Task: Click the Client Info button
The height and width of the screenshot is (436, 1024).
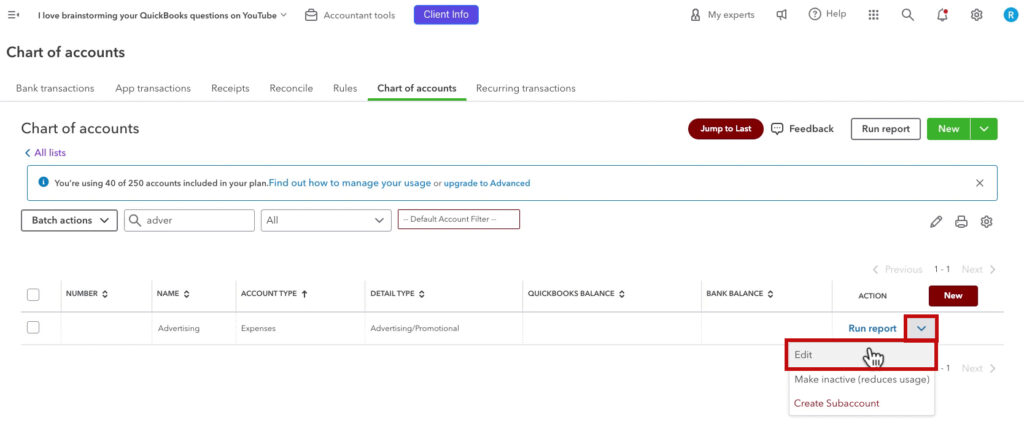Action: click(x=446, y=14)
